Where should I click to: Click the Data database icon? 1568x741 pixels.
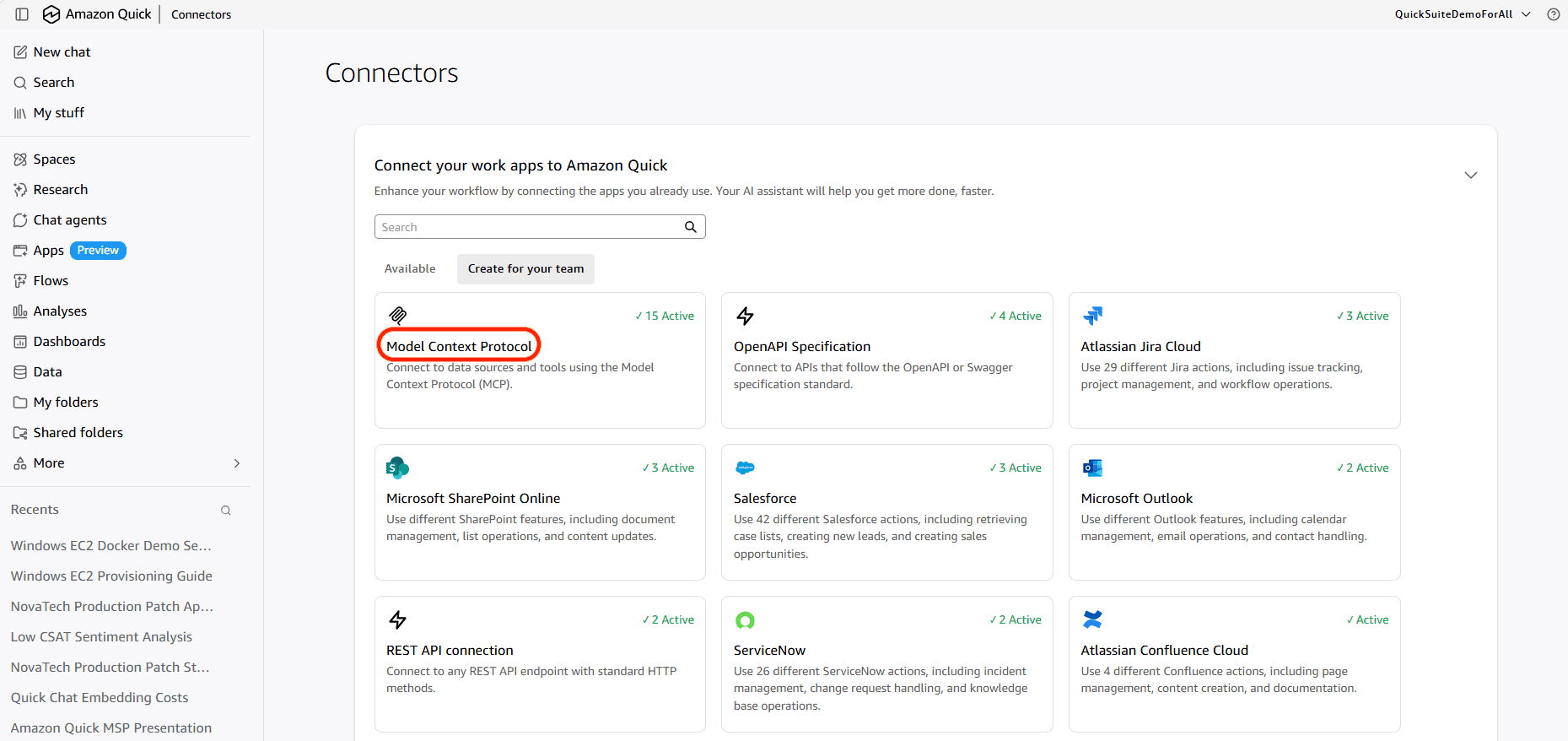coord(20,372)
